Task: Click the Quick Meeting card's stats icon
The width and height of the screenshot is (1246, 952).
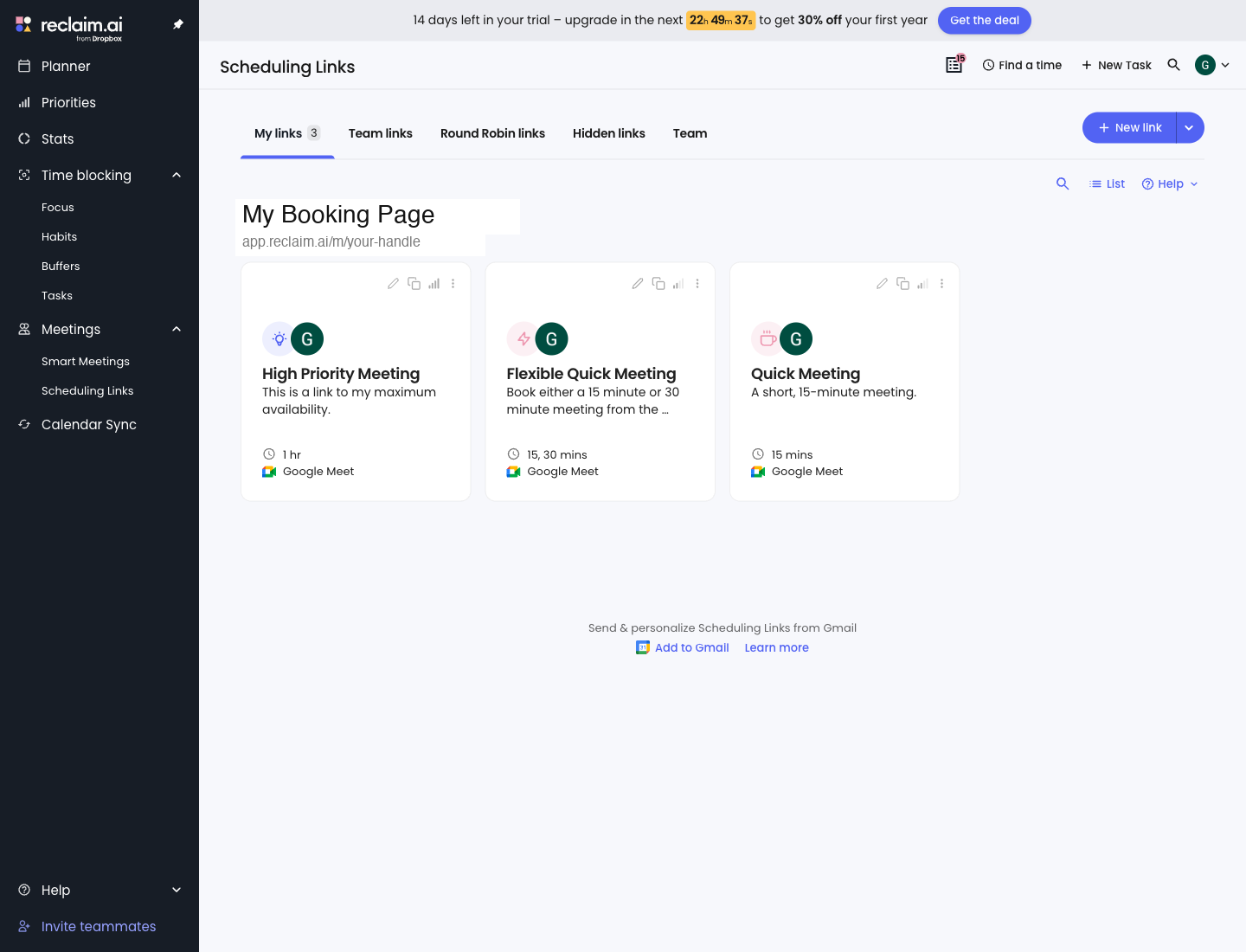Action: point(923,283)
